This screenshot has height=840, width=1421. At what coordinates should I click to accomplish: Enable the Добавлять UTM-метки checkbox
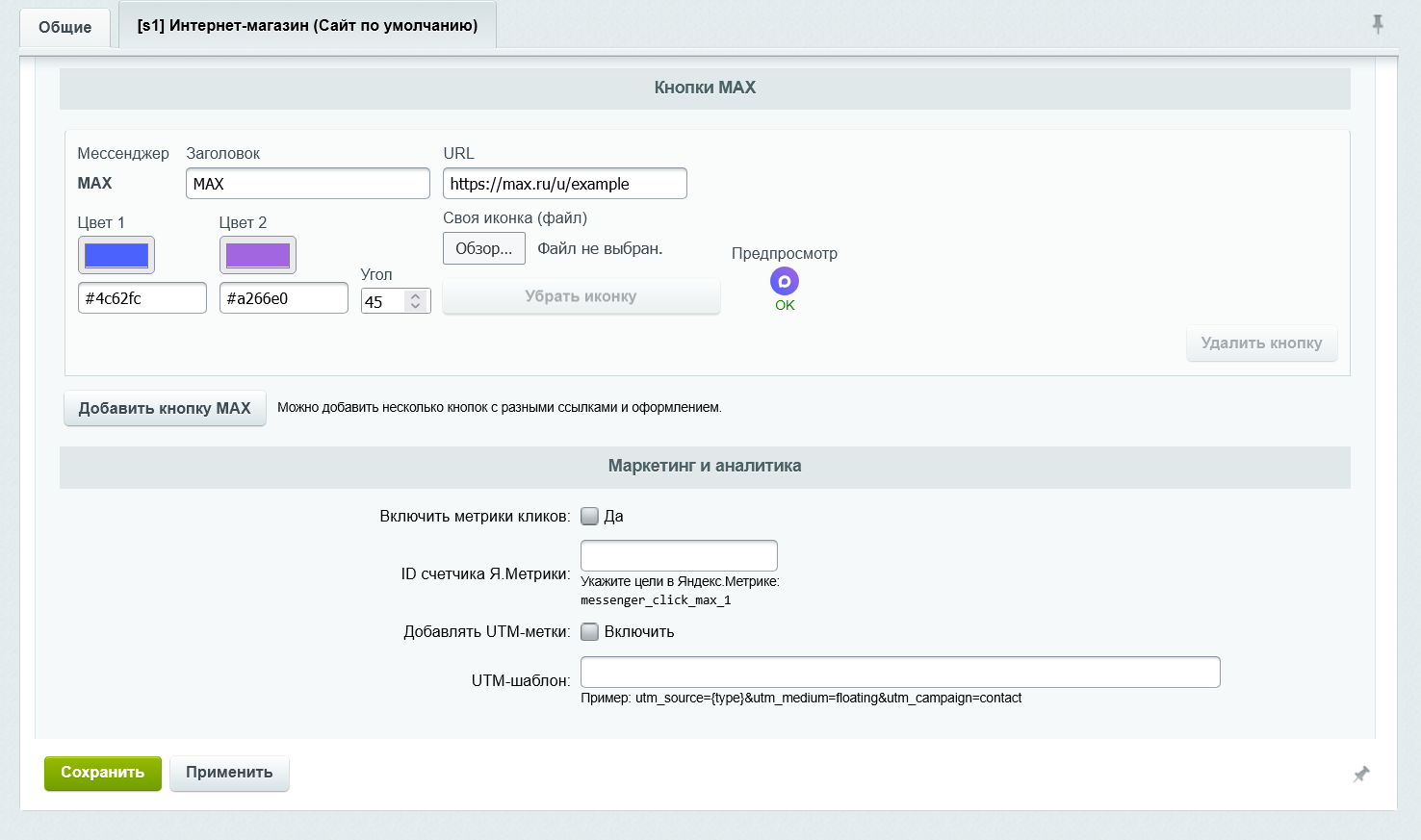[590, 631]
